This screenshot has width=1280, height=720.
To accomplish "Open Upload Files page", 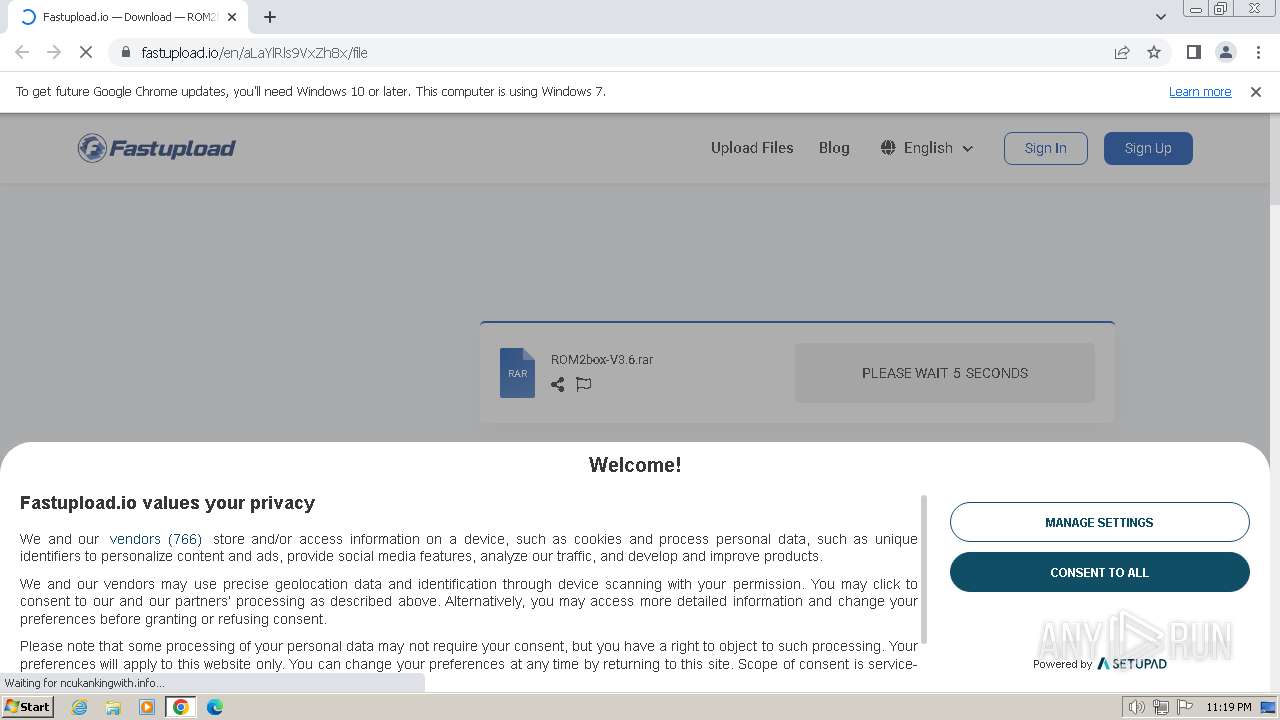I will point(752,148).
